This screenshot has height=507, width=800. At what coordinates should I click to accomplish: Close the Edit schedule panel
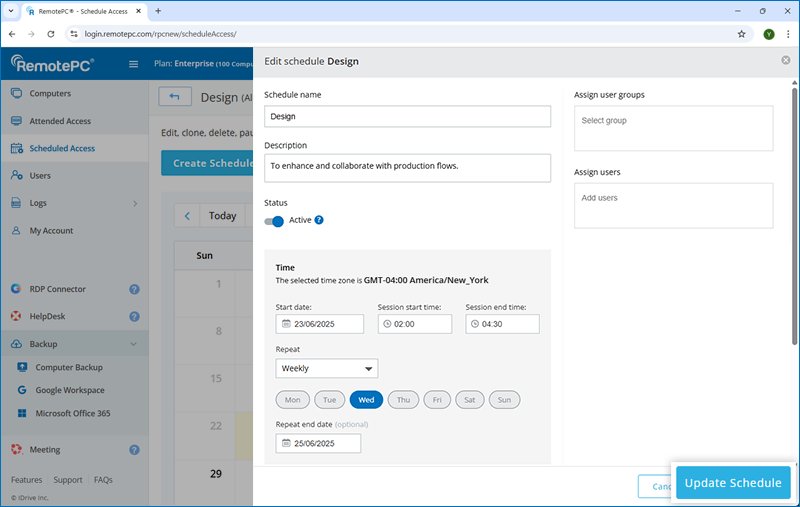pos(785,60)
